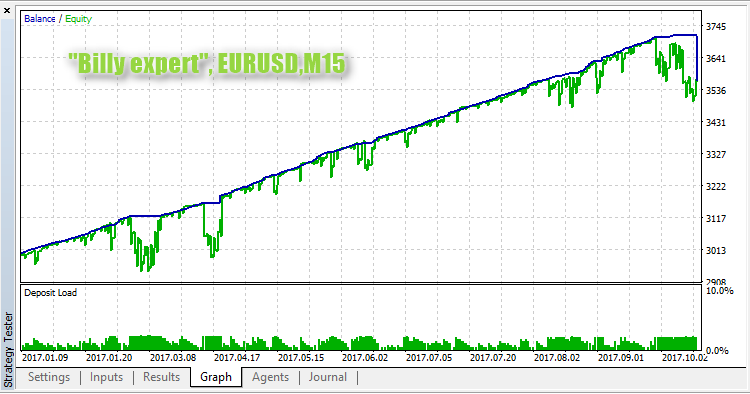Close the Strategy Tester panel
This screenshot has height=394, width=750.
tap(7, 10)
